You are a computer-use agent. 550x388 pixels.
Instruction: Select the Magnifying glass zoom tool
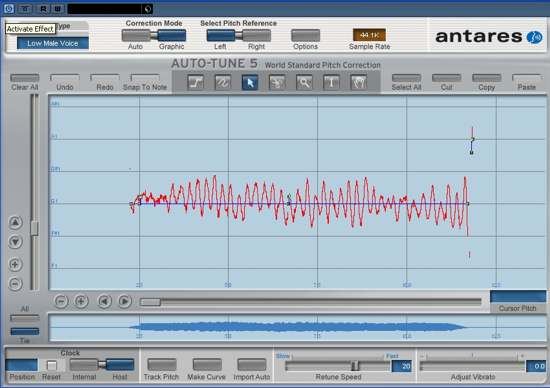(304, 83)
